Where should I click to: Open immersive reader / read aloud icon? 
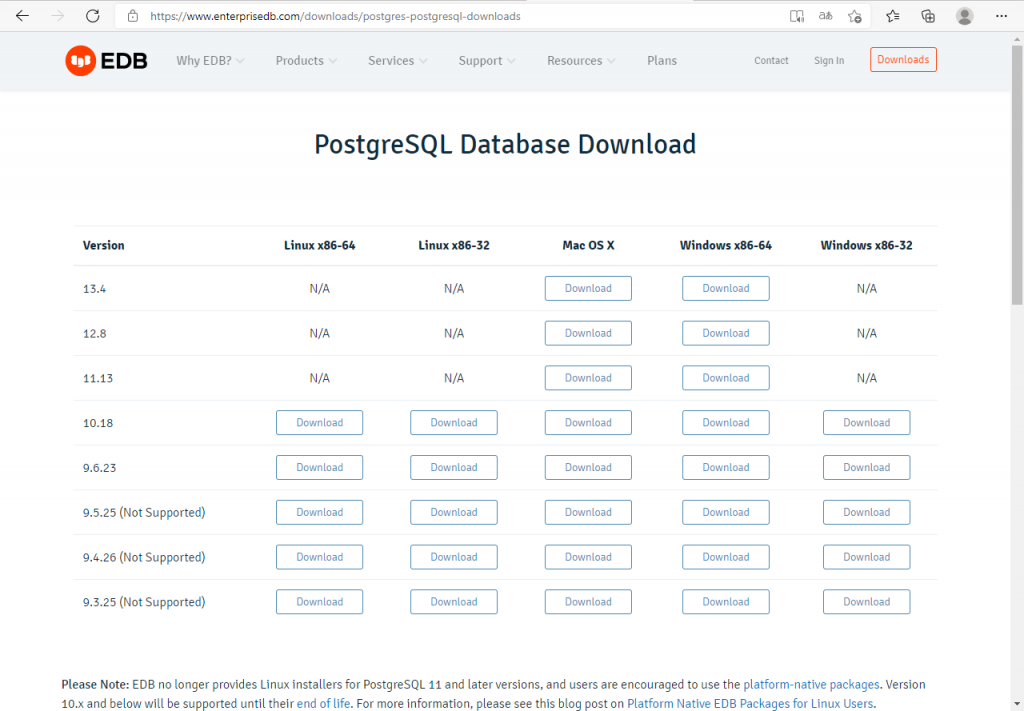(797, 16)
